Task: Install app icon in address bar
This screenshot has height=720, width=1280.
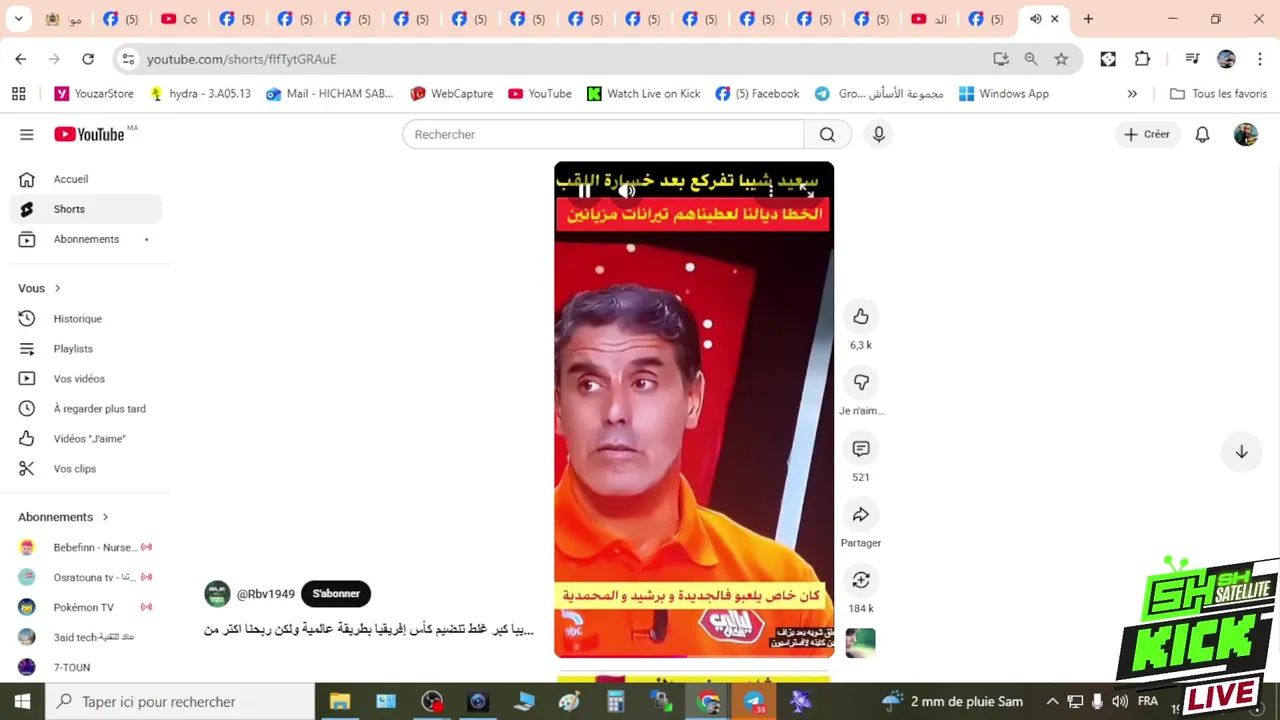Action: (x=1001, y=59)
